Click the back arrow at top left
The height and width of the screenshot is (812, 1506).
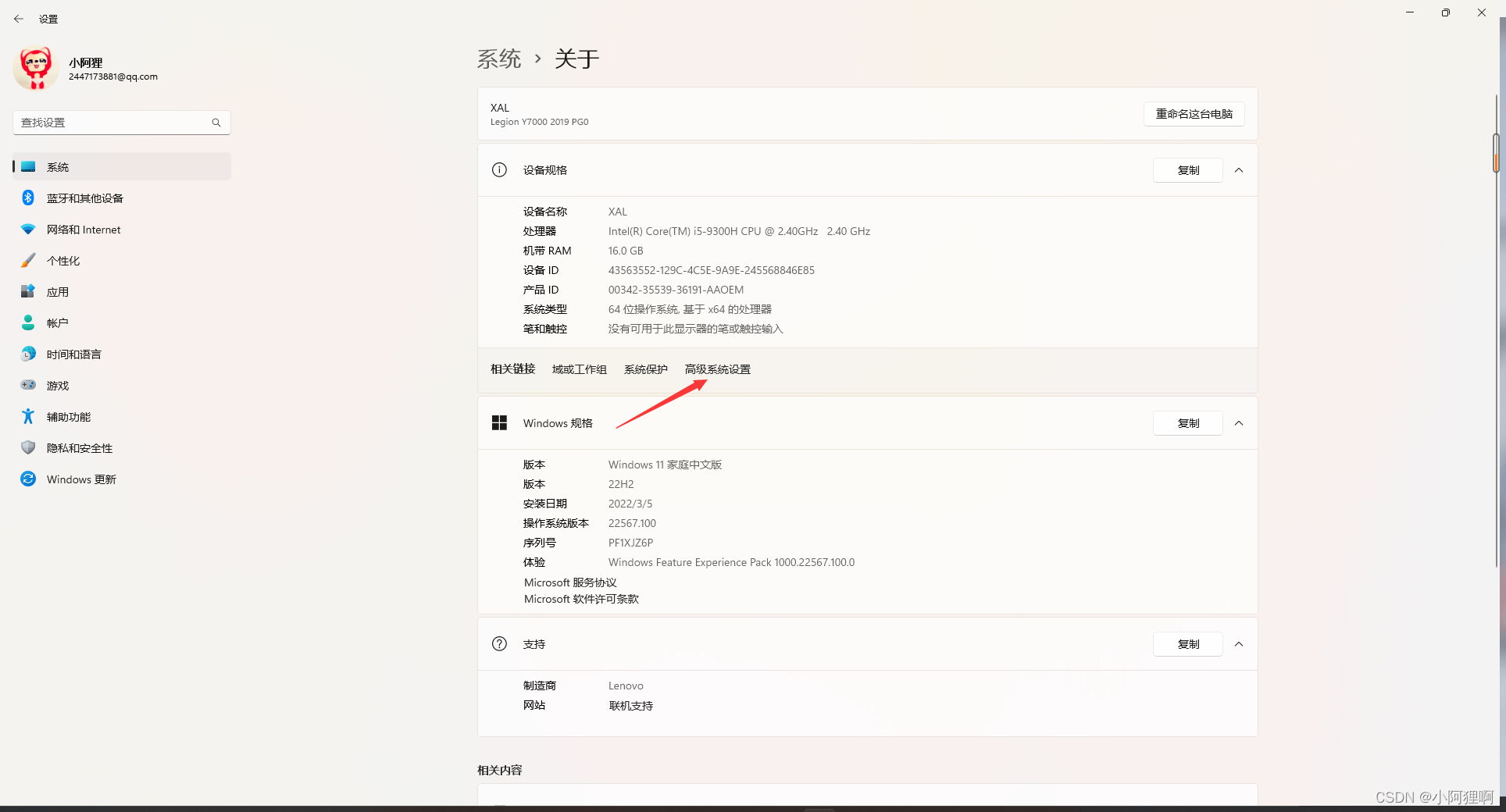pos(19,18)
